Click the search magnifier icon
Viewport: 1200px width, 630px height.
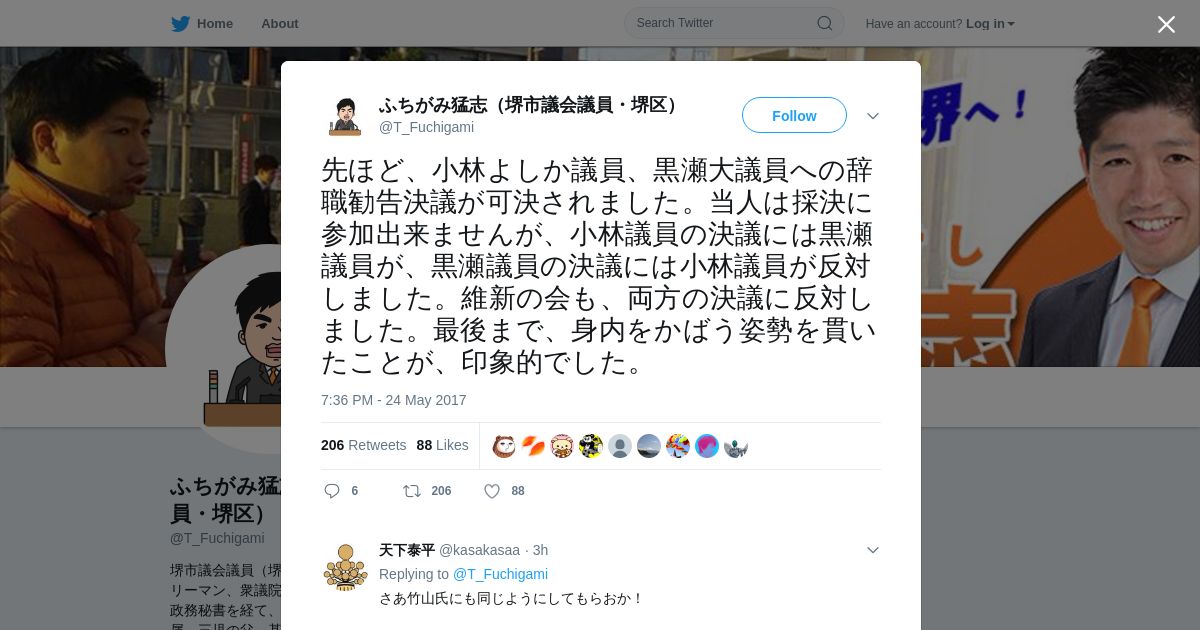coord(825,23)
